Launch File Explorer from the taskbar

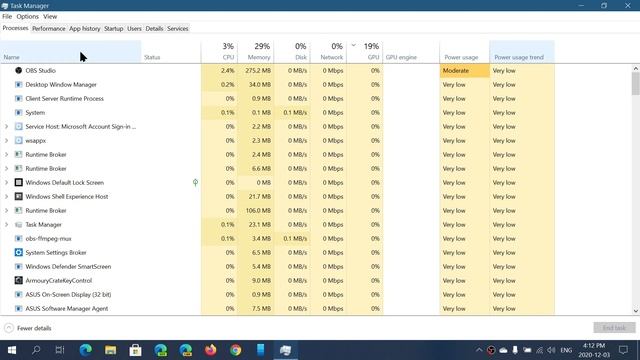111,350
